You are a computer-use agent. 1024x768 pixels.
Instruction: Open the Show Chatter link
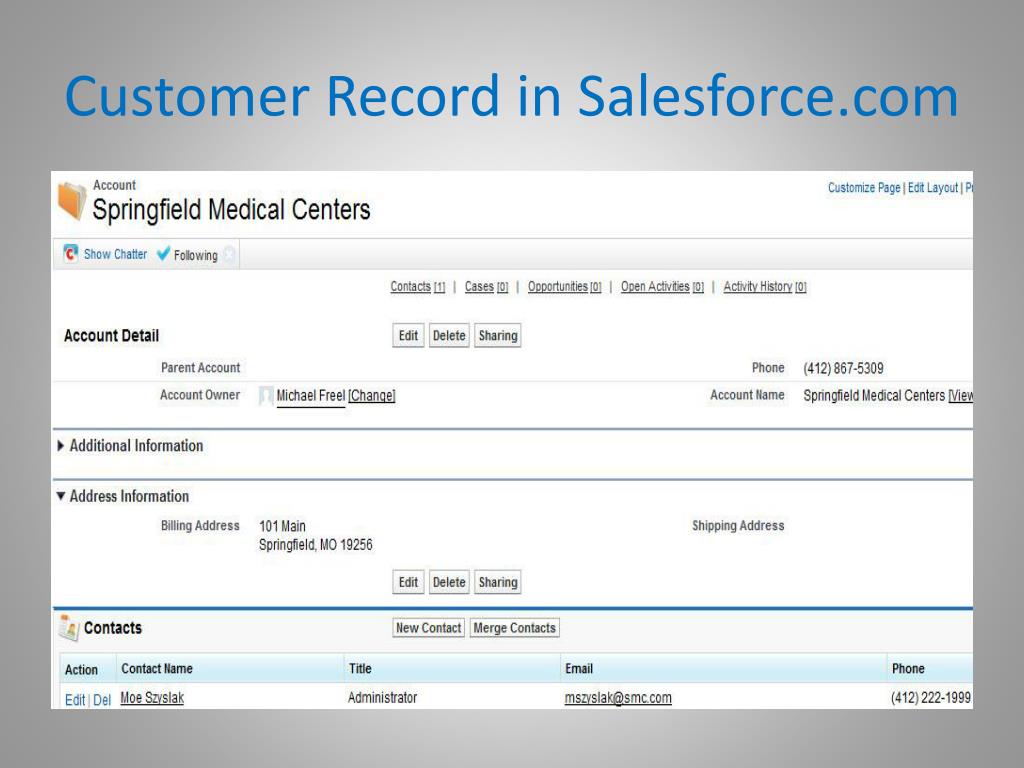(x=115, y=254)
